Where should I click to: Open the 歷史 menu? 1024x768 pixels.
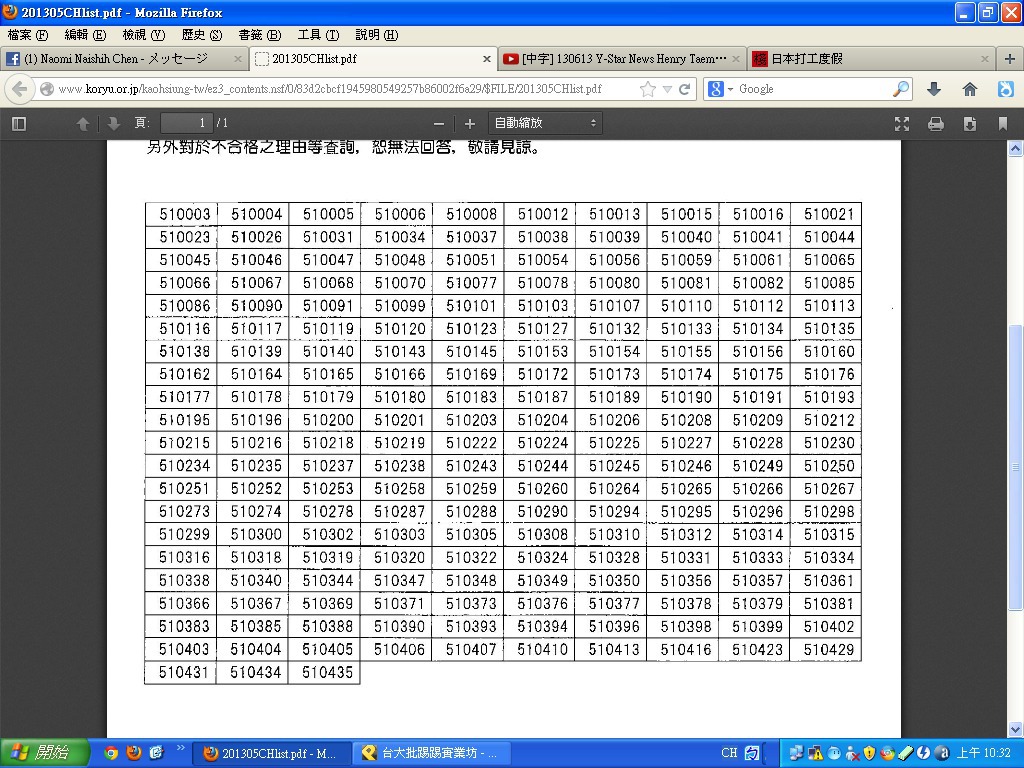202,35
